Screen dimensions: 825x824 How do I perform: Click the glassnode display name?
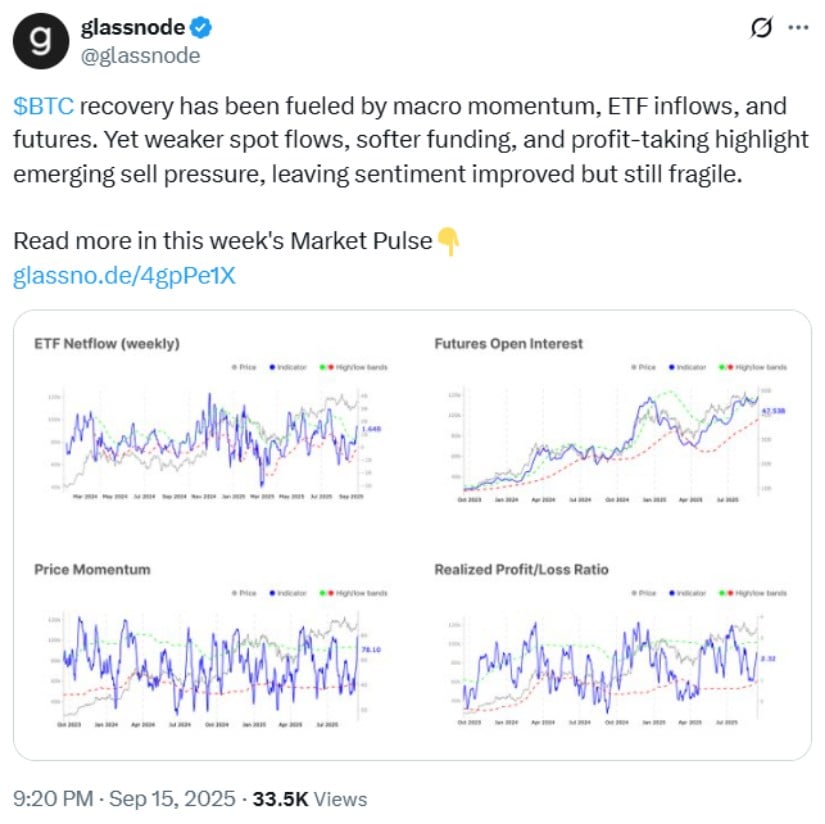[133, 27]
